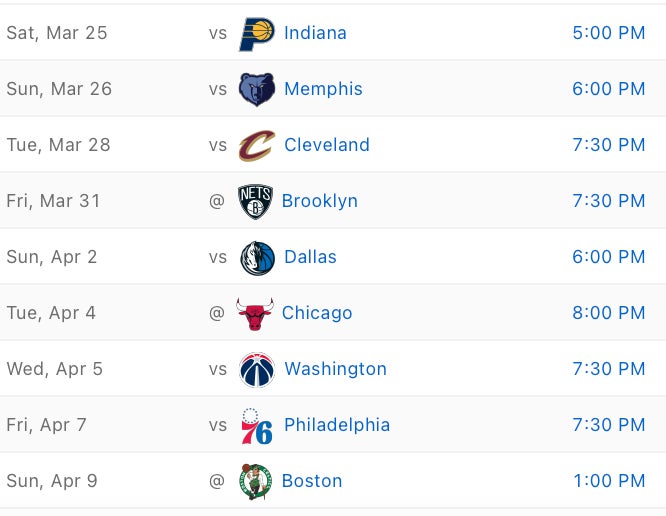
Task: Click the Sun, Apr 2 date cell
Action: pos(52,257)
